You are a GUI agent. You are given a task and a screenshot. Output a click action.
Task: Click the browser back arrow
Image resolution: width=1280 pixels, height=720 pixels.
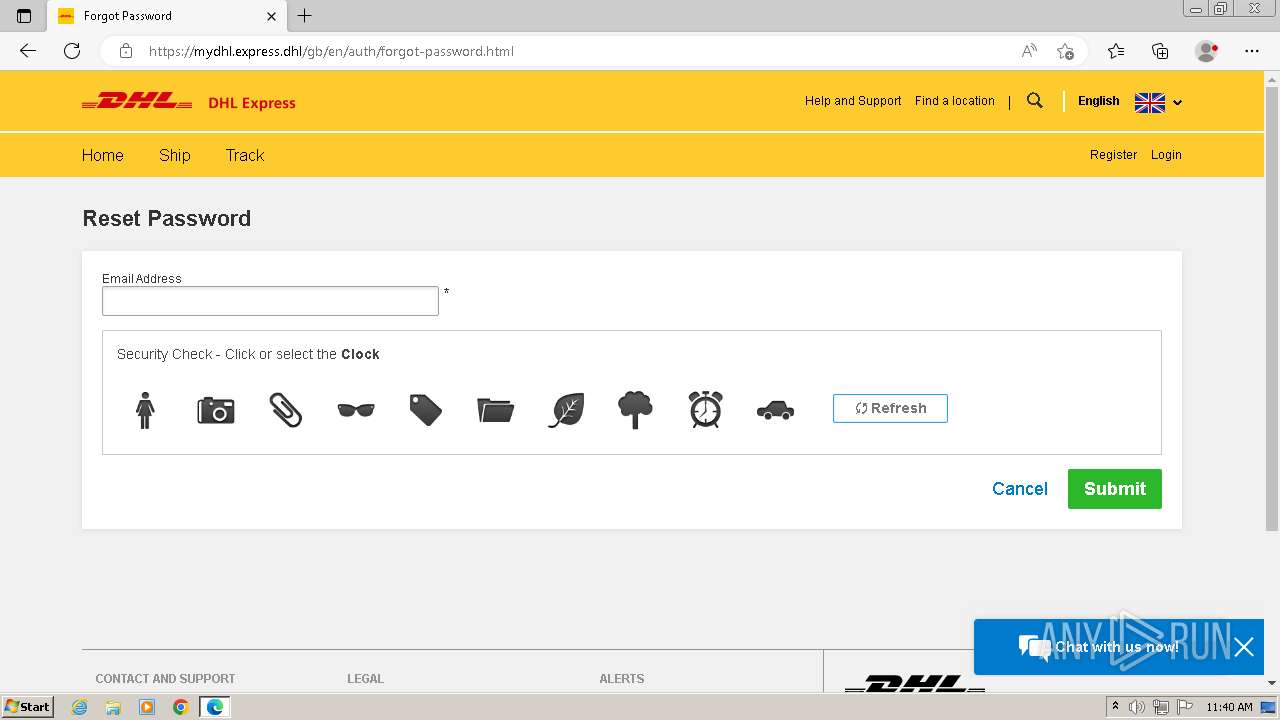pyautogui.click(x=28, y=51)
